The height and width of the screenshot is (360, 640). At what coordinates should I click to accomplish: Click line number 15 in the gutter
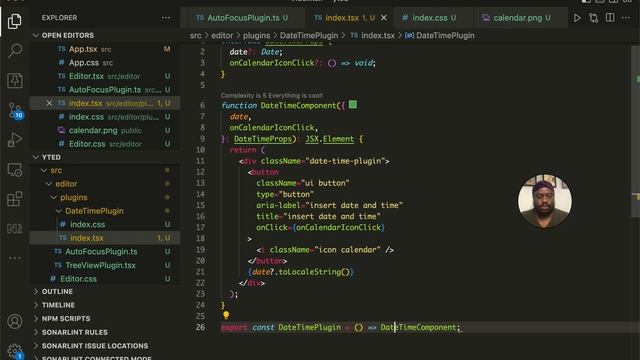pyautogui.click(x=200, y=205)
